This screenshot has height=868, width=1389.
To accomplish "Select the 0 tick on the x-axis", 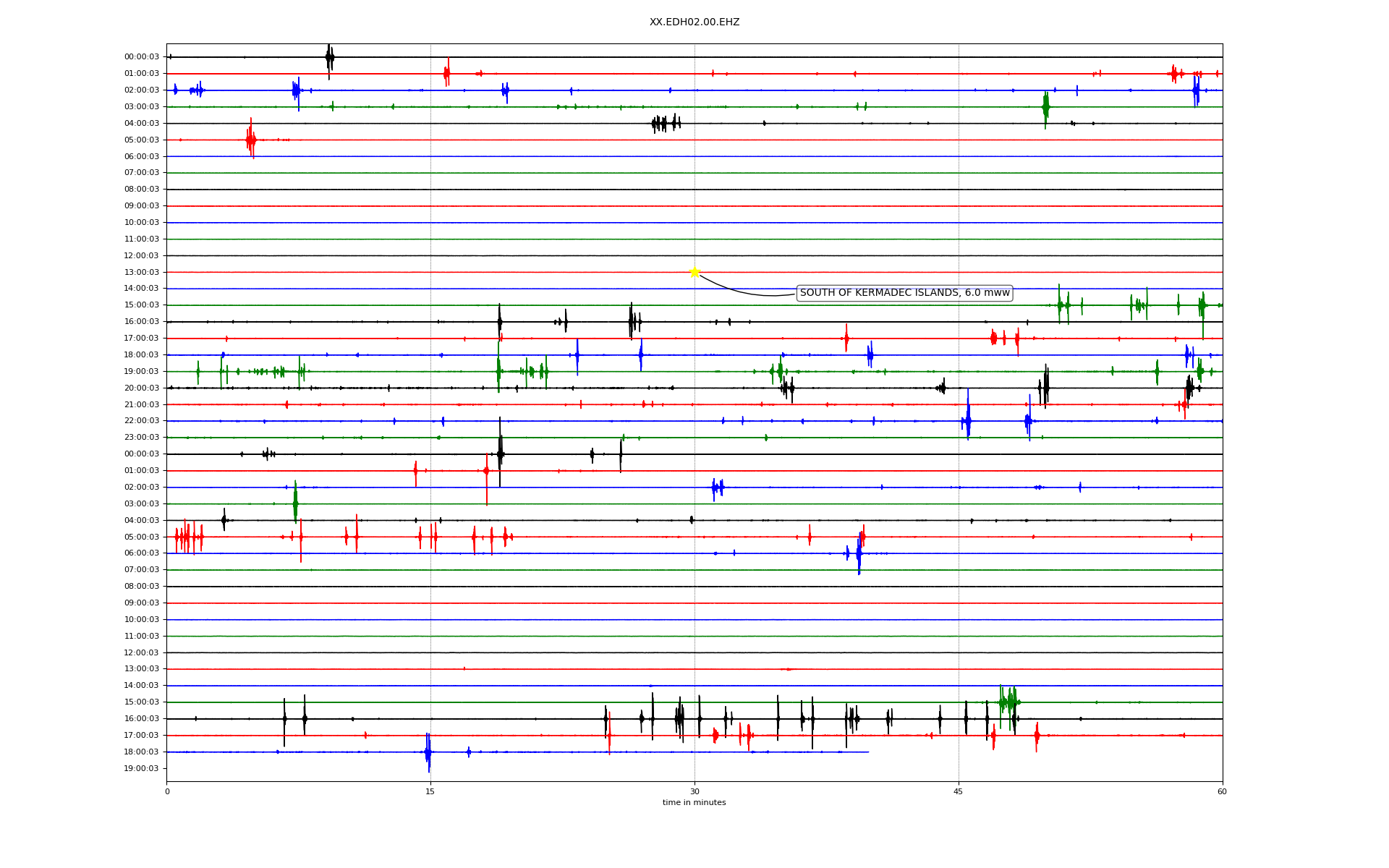I will pyautogui.click(x=167, y=791).
